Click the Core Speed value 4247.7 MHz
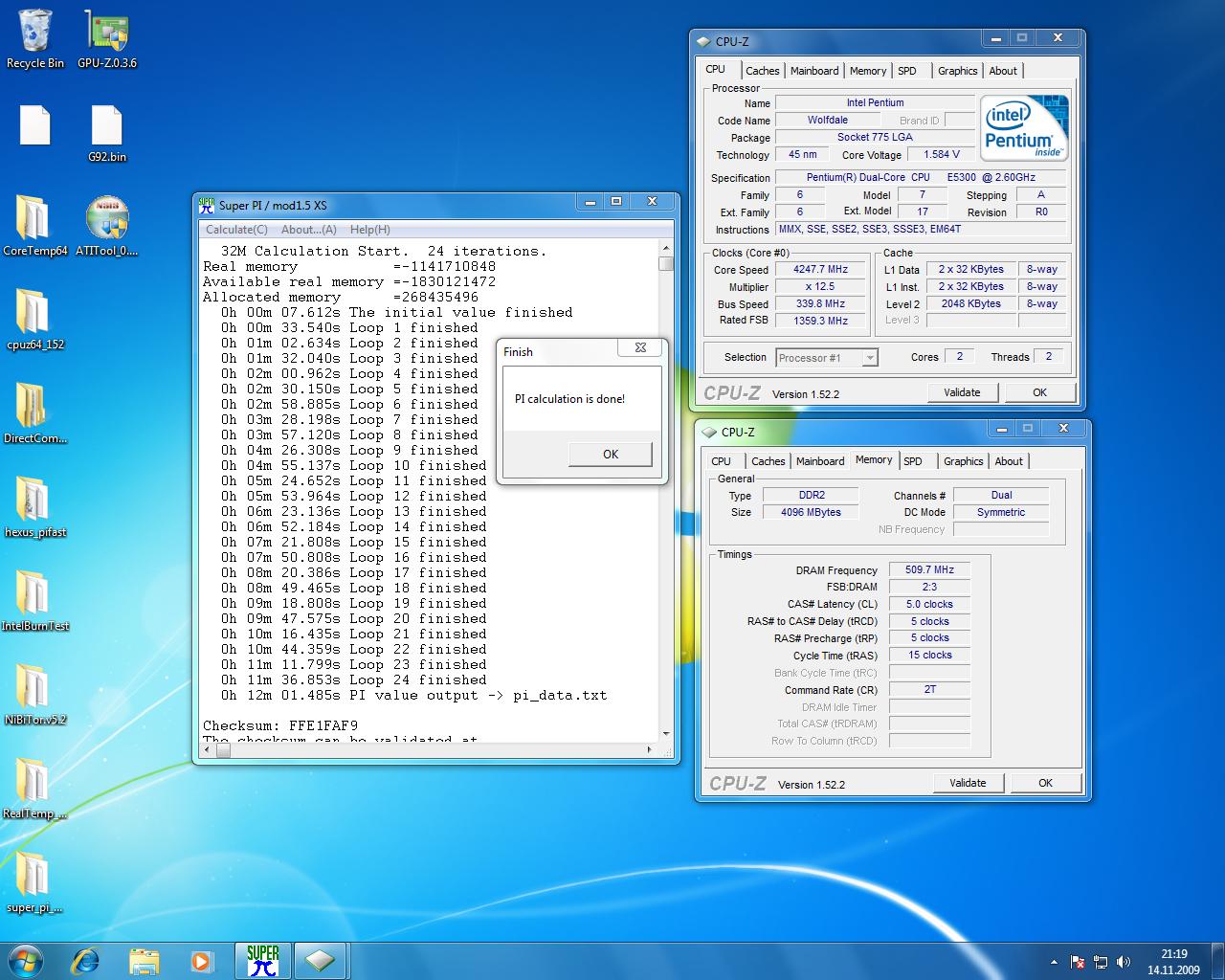Image resolution: width=1225 pixels, height=980 pixels. pyautogui.click(x=820, y=270)
